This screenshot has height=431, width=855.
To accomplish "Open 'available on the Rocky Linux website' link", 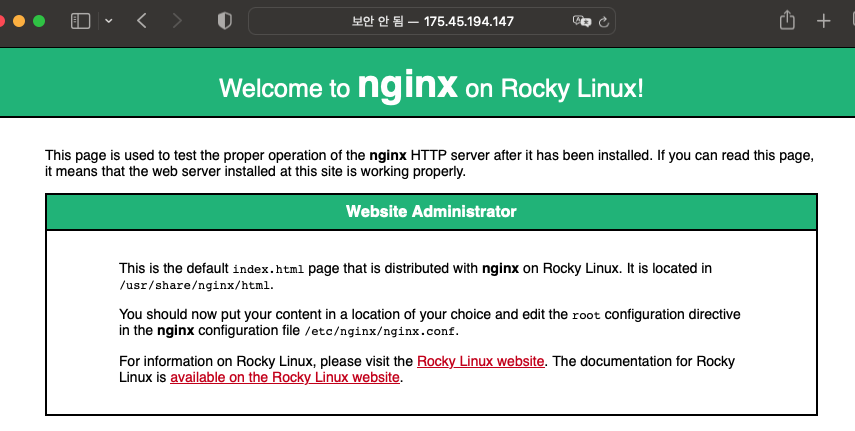I will [285, 377].
